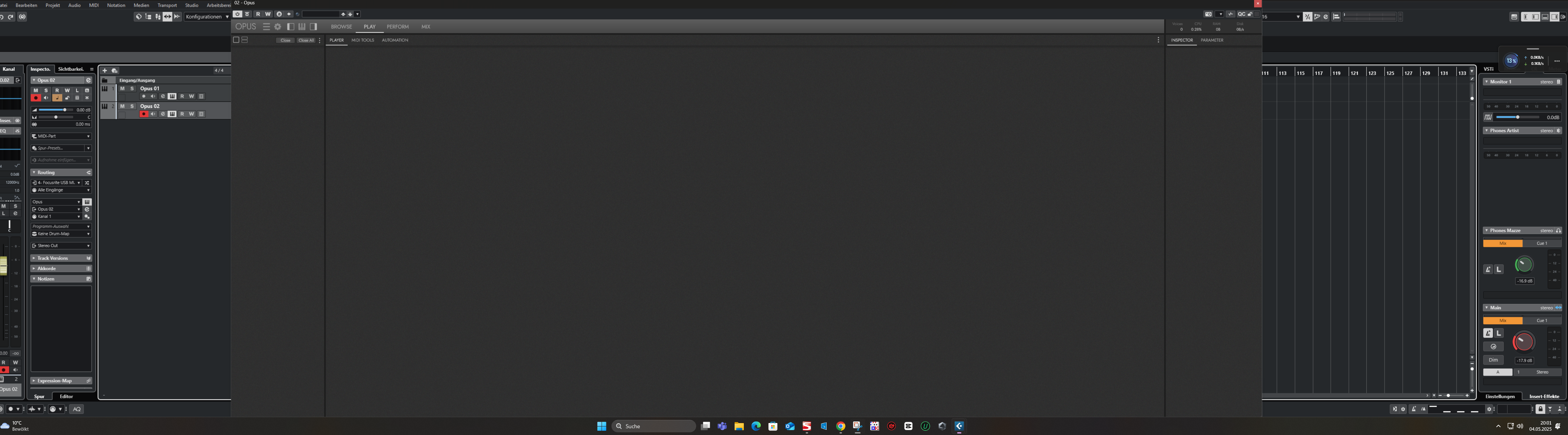
Task: Open Alle Eingänge MIDI input dropdown
Action: (x=62, y=190)
